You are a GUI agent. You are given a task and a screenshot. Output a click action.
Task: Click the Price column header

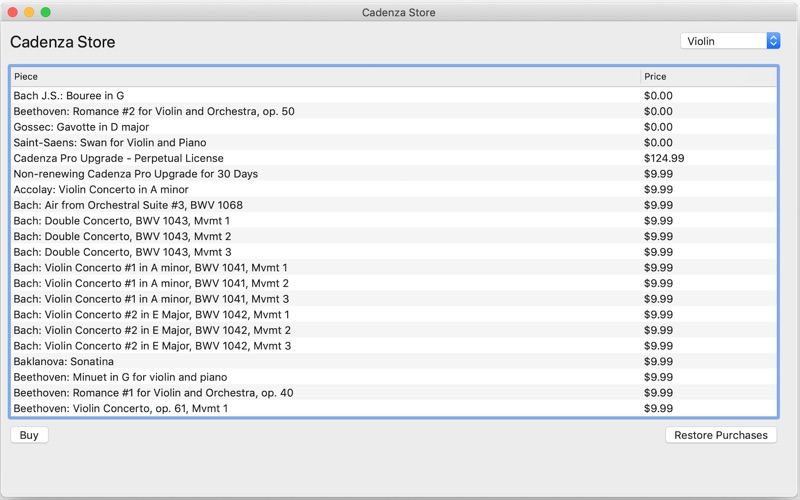709,77
